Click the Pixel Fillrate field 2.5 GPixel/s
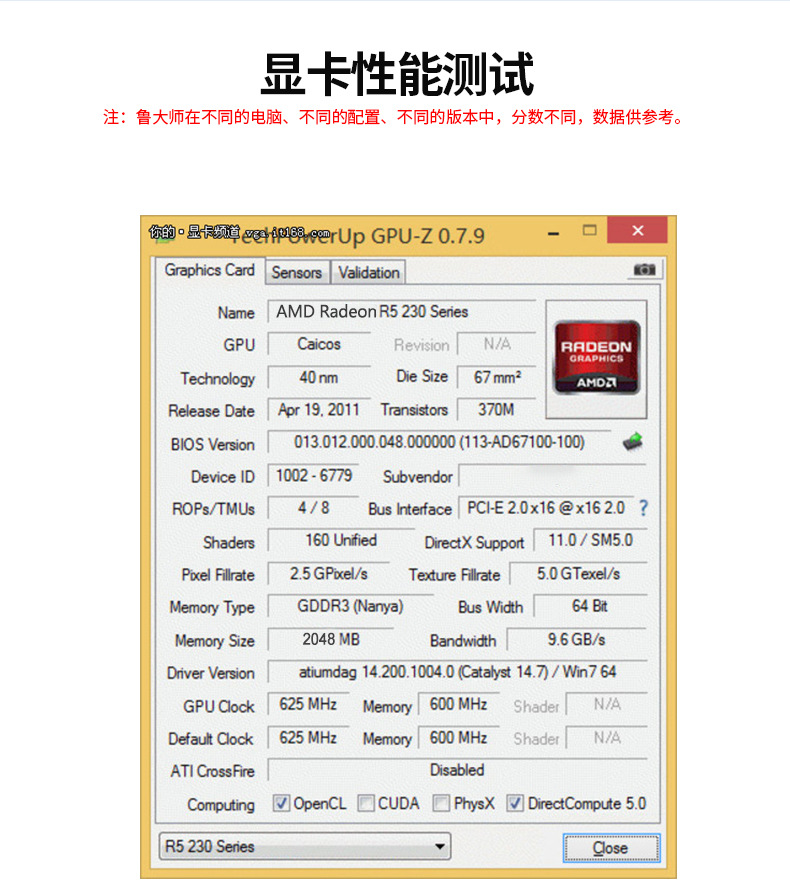Image resolution: width=790 pixels, height=895 pixels. (329, 574)
